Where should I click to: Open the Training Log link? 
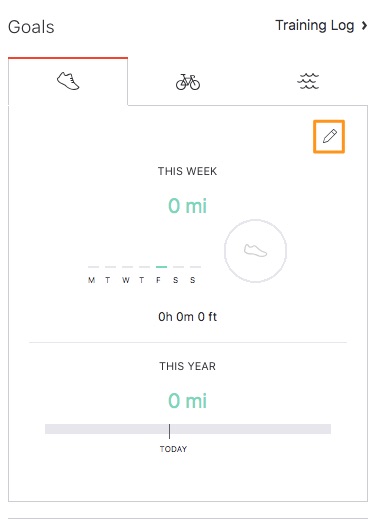pyautogui.click(x=315, y=25)
